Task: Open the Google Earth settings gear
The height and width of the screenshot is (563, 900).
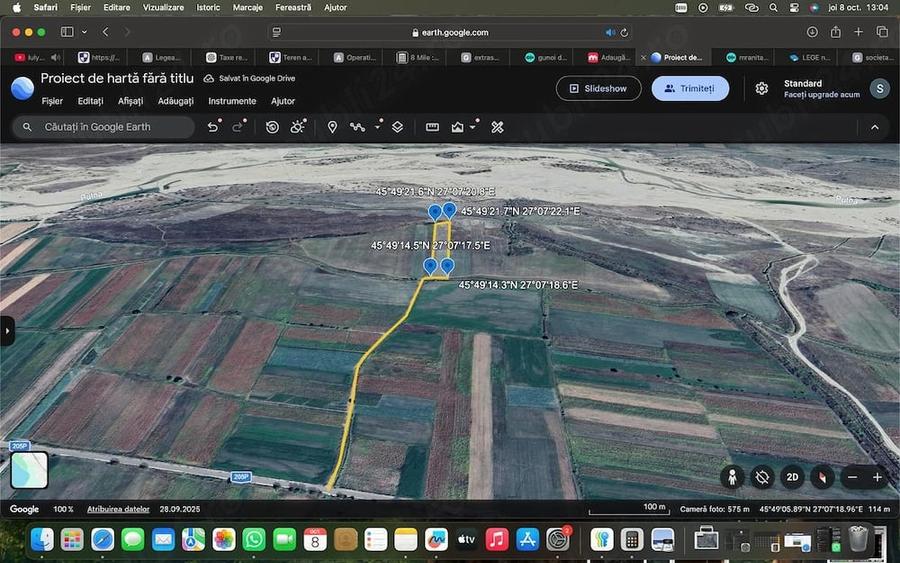Action: pyautogui.click(x=762, y=88)
